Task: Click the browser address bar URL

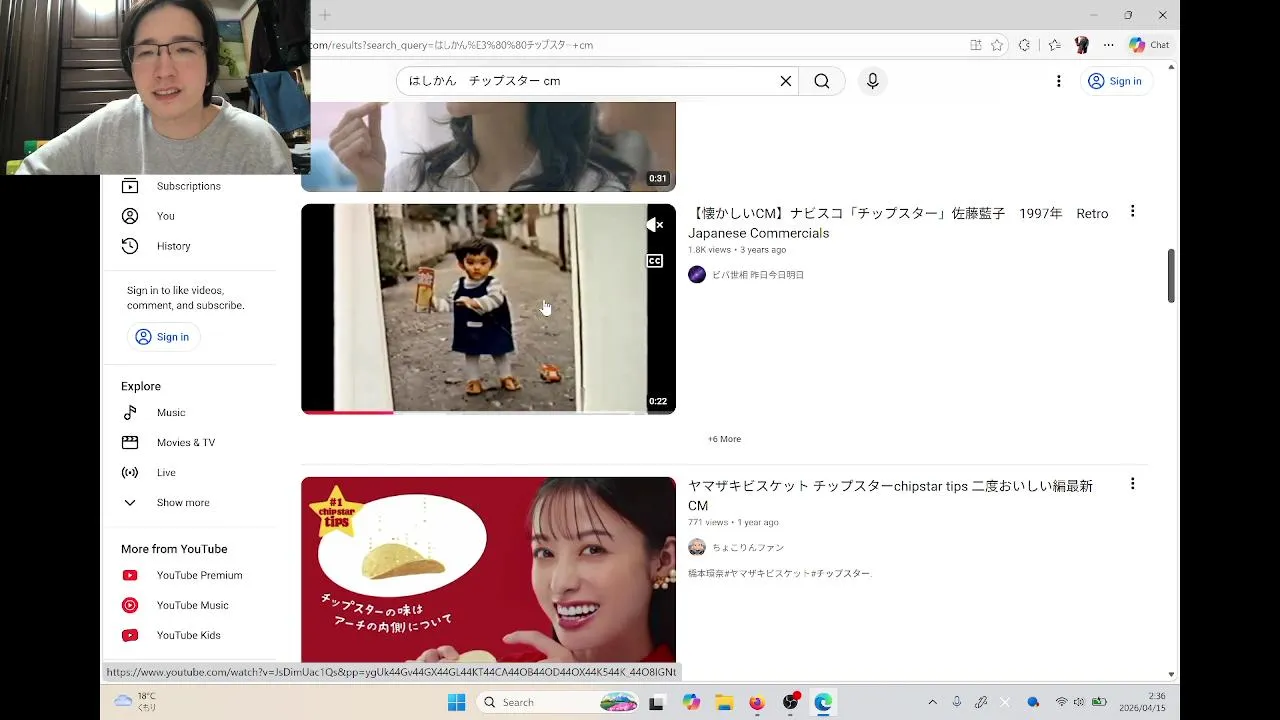Action: pos(451,45)
